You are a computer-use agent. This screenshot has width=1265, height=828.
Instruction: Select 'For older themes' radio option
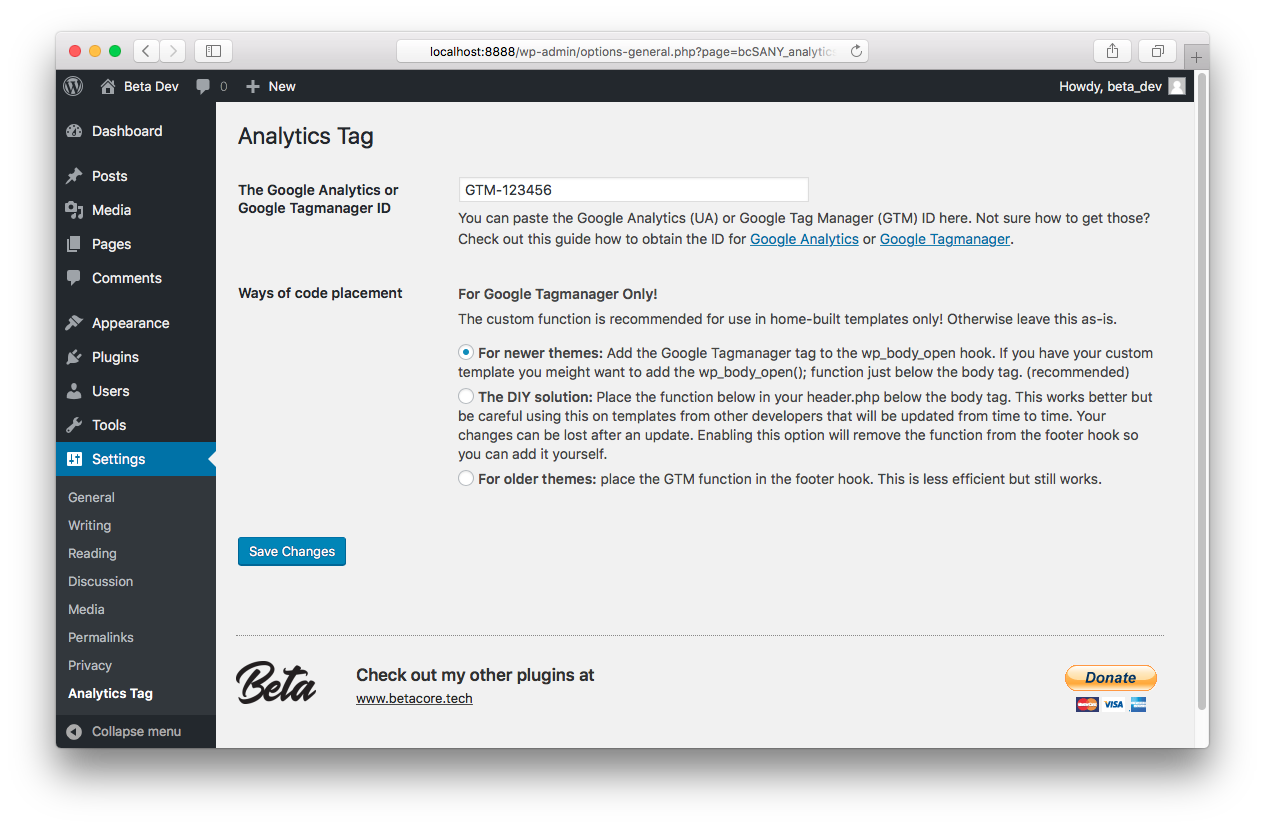[466, 479]
